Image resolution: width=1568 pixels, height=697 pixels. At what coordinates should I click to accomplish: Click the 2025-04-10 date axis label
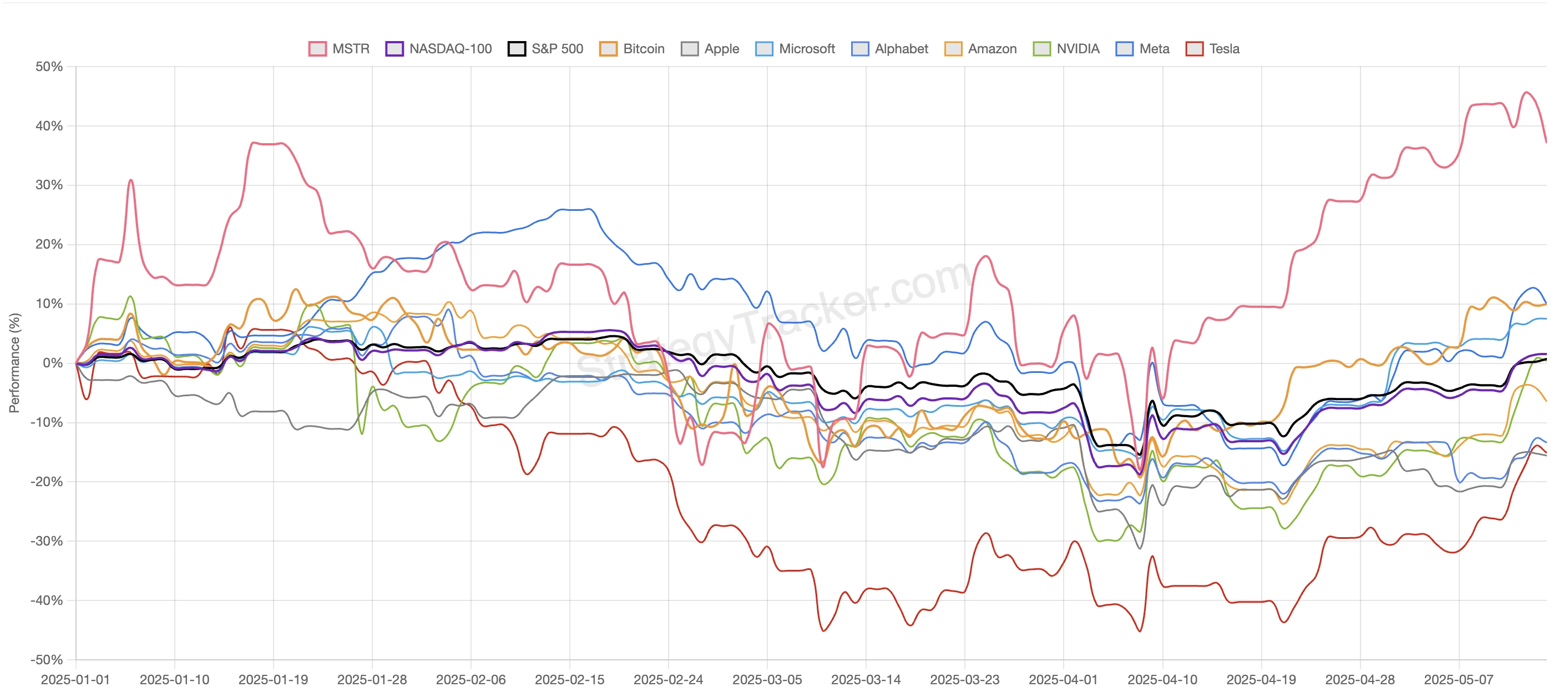coord(1162,679)
